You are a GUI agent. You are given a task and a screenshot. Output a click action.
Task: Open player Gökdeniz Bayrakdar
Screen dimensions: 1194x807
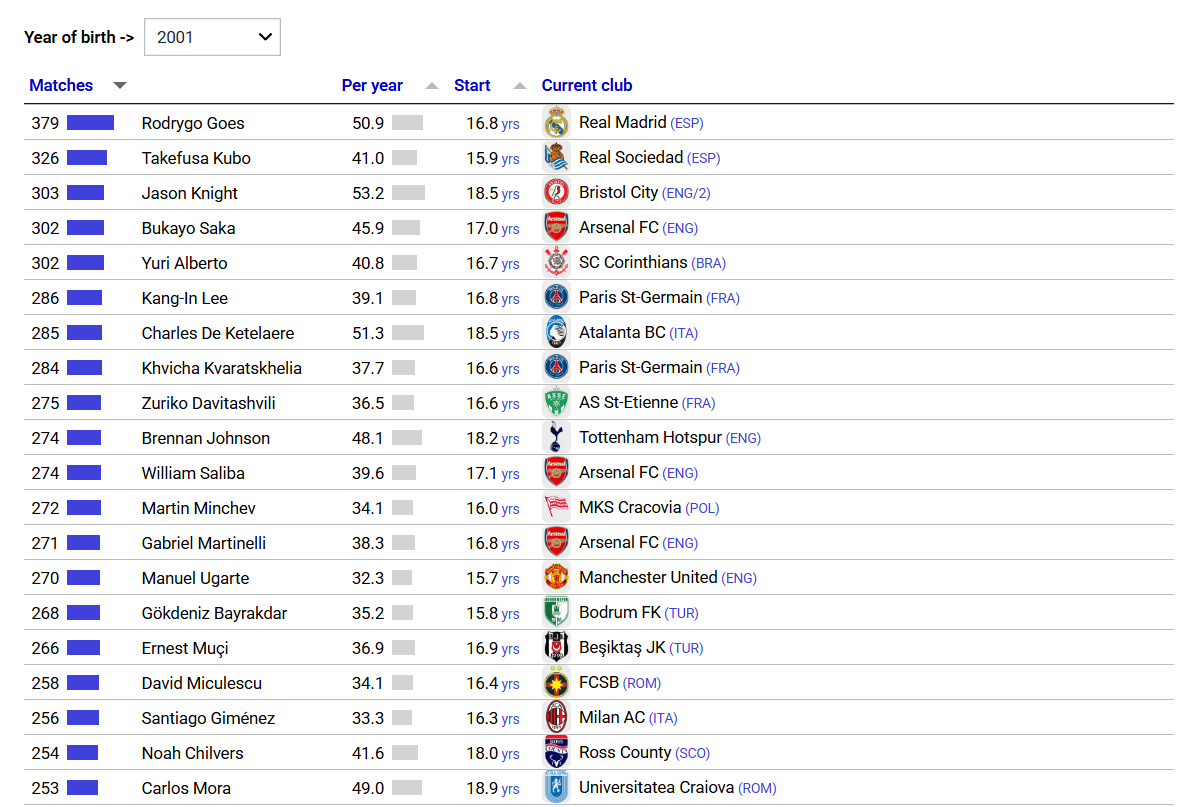[x=214, y=614]
